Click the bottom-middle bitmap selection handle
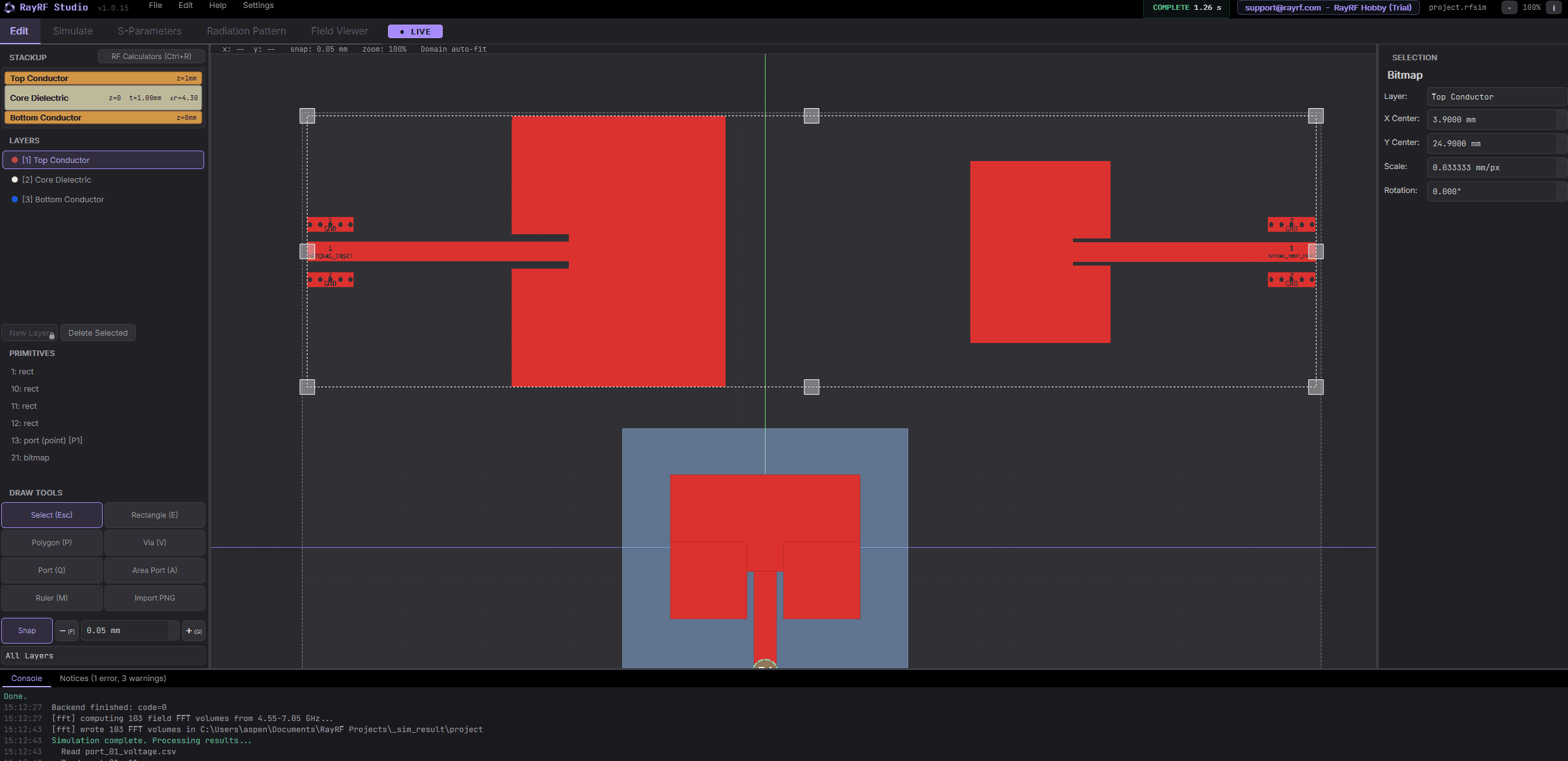The width and height of the screenshot is (1568, 761). (x=812, y=387)
